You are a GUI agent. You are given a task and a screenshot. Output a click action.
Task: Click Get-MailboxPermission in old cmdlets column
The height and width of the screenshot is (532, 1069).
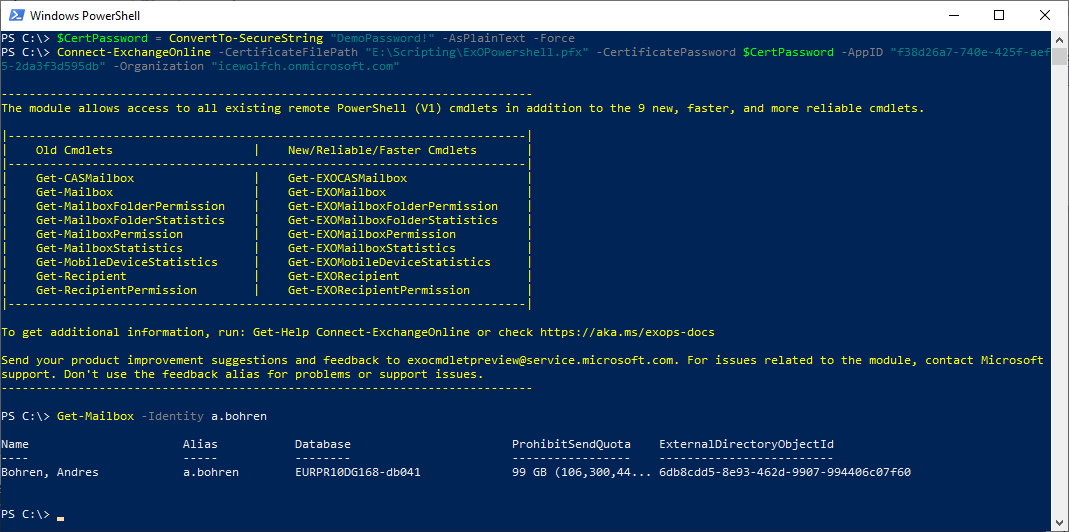point(110,234)
